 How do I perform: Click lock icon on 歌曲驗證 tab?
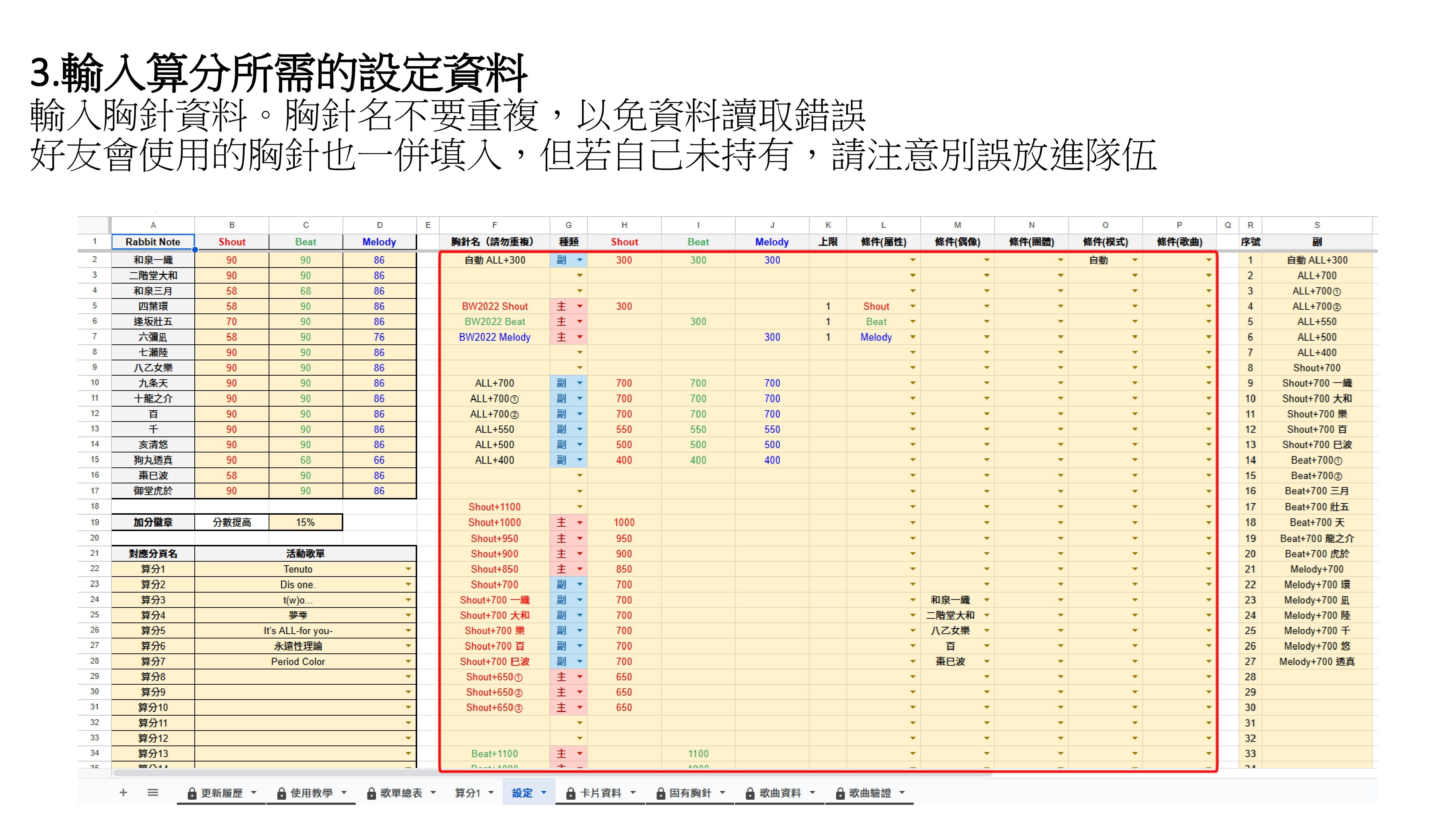click(840, 794)
